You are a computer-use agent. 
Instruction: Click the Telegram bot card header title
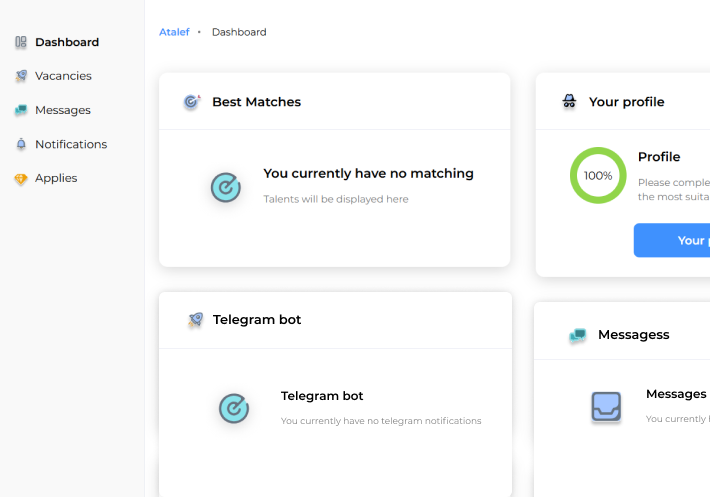(257, 320)
